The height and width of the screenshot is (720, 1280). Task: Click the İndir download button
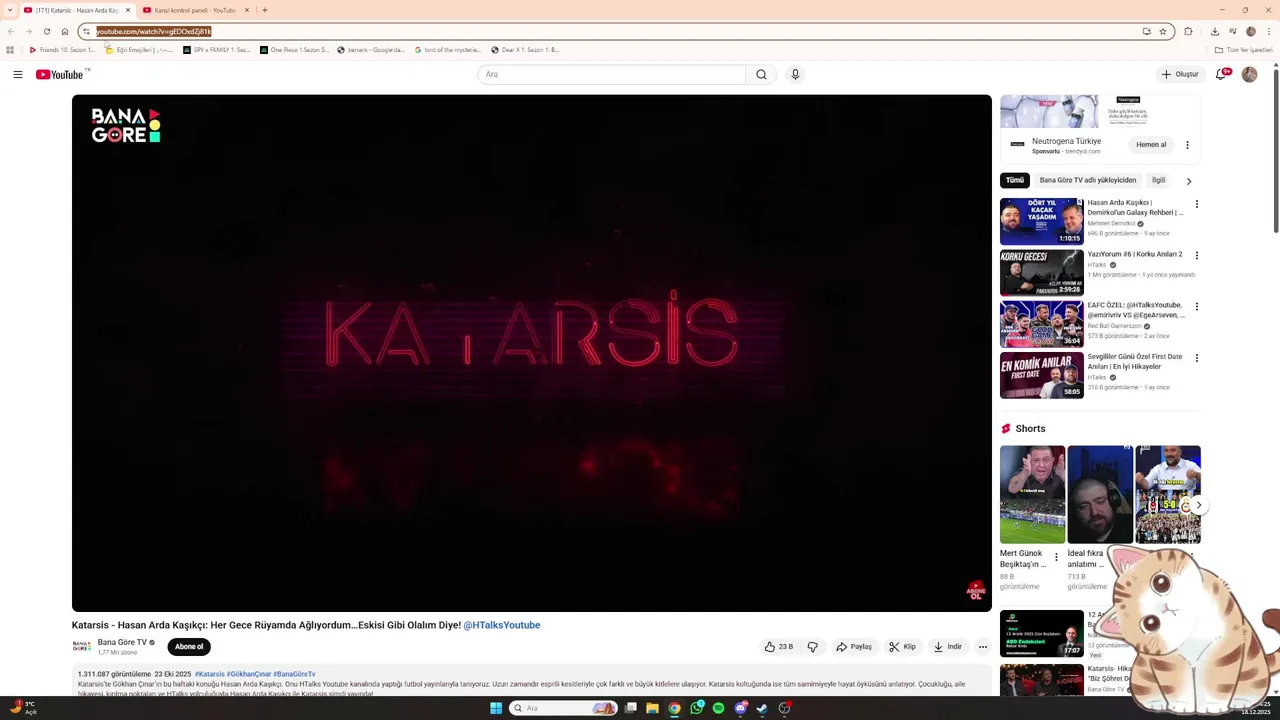pos(948,647)
